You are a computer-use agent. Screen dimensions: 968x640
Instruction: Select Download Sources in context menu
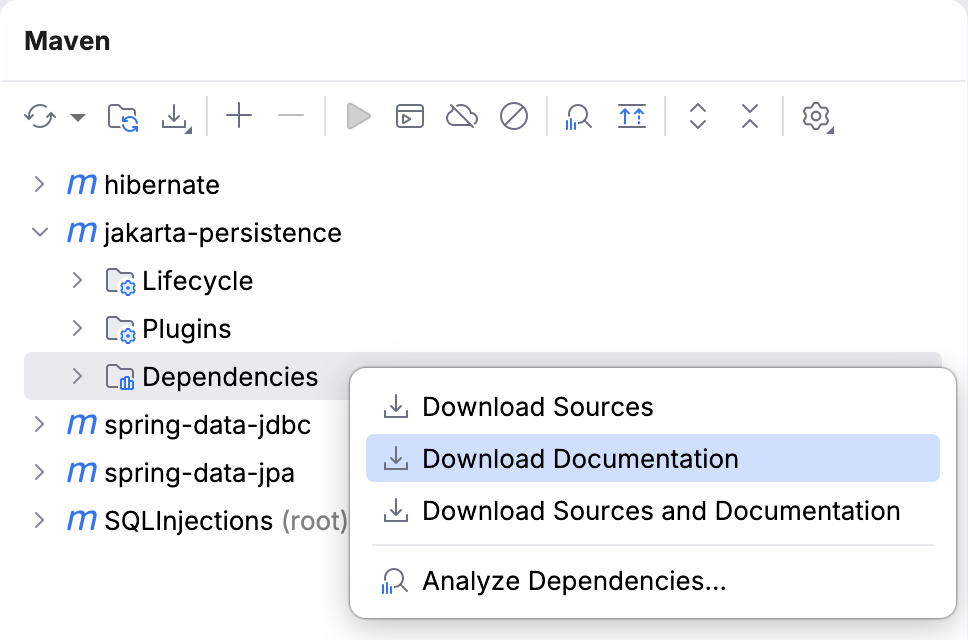pyautogui.click(x=653, y=407)
